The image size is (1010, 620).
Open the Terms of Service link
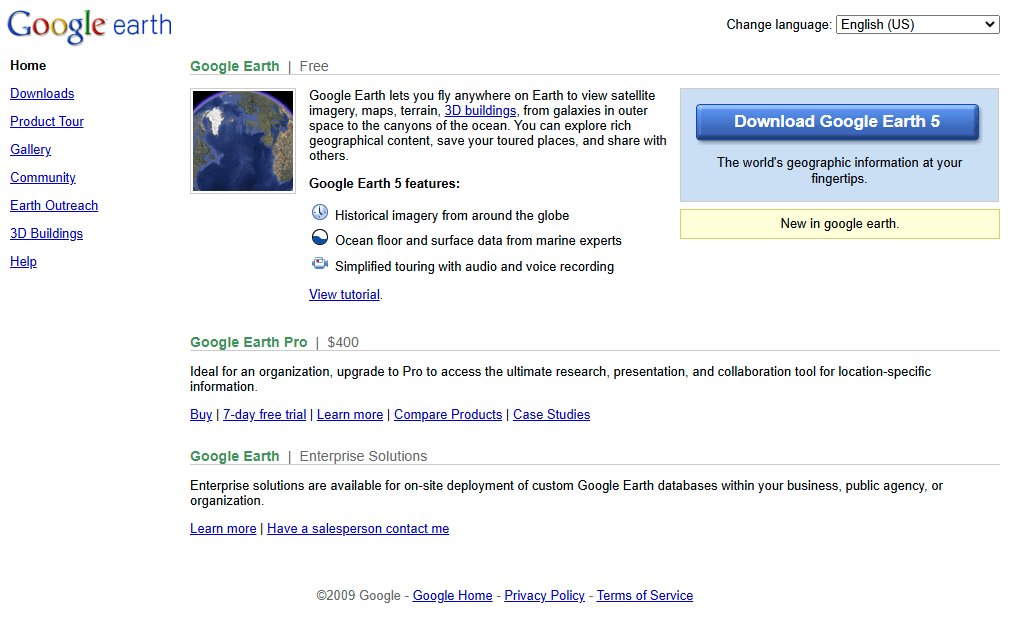click(645, 596)
